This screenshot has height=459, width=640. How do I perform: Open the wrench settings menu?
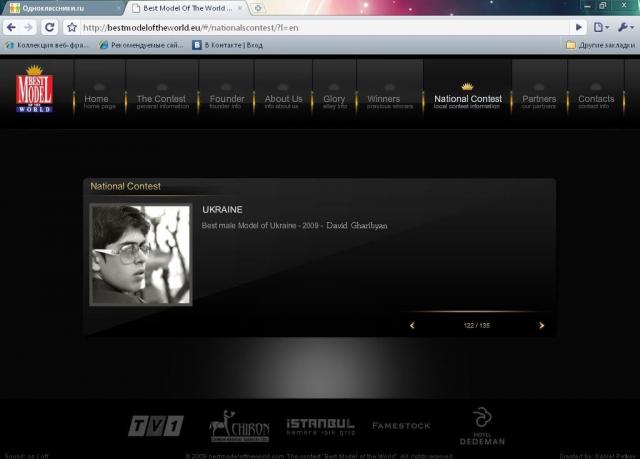pyautogui.click(x=625, y=27)
